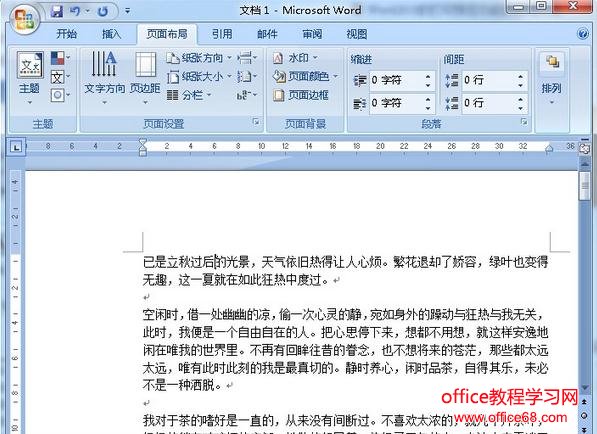Open Word help
This screenshot has height=434, width=597.
click(583, 34)
